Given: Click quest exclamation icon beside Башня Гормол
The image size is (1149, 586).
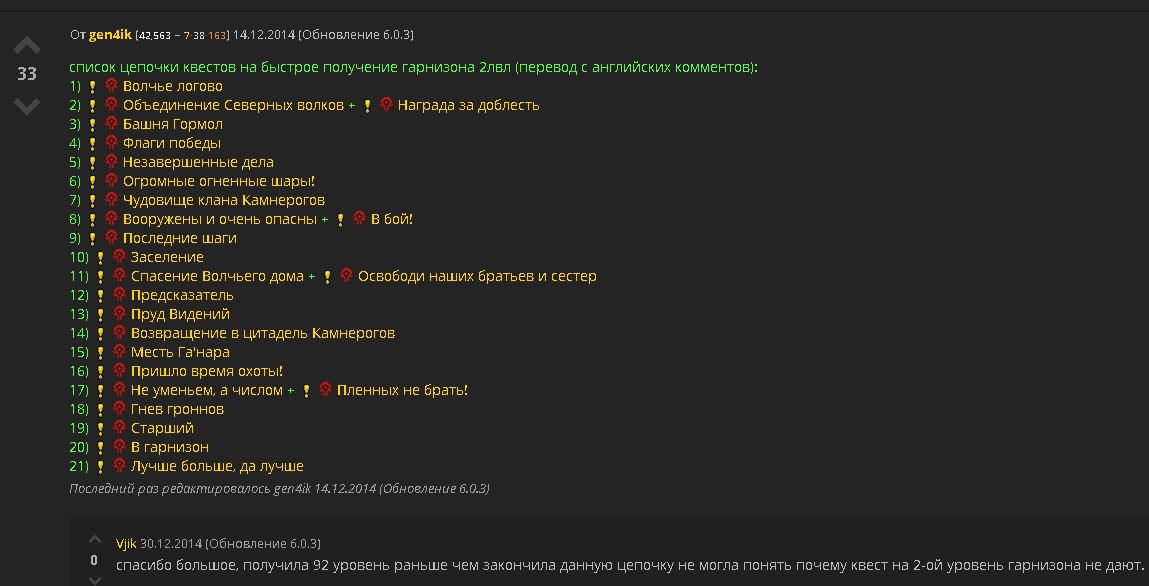Looking at the screenshot, I should (x=92, y=125).
